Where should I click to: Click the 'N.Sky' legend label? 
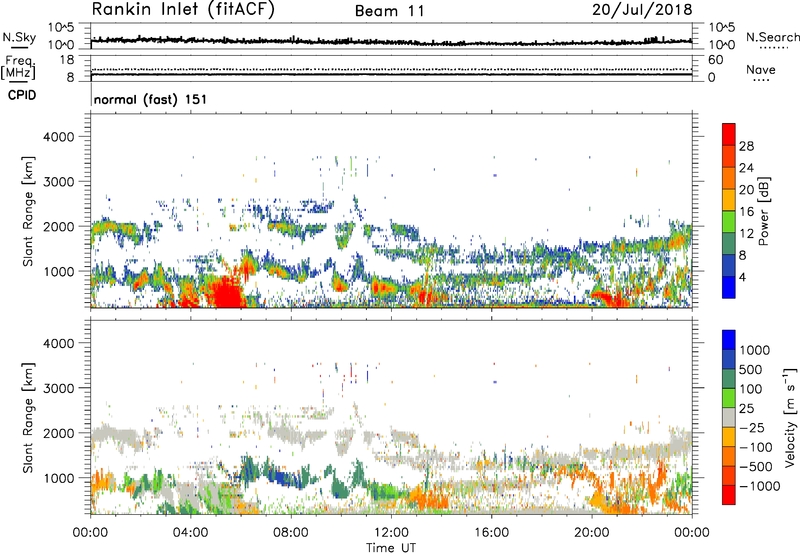pos(19,37)
